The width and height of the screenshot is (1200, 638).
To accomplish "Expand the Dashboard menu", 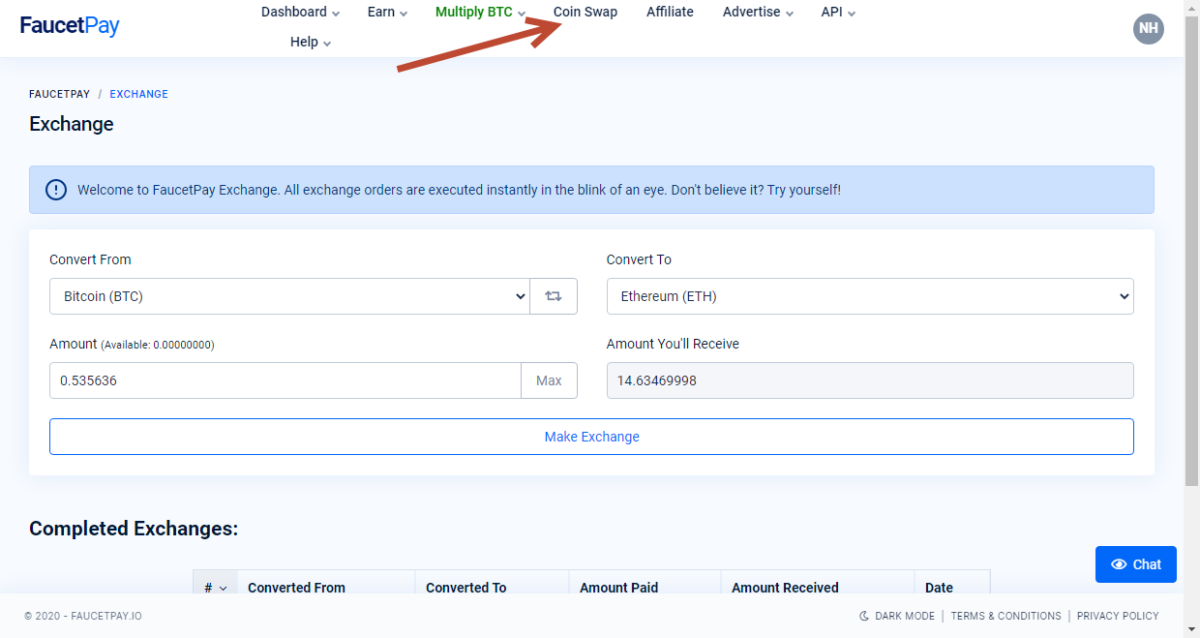I will coord(300,12).
